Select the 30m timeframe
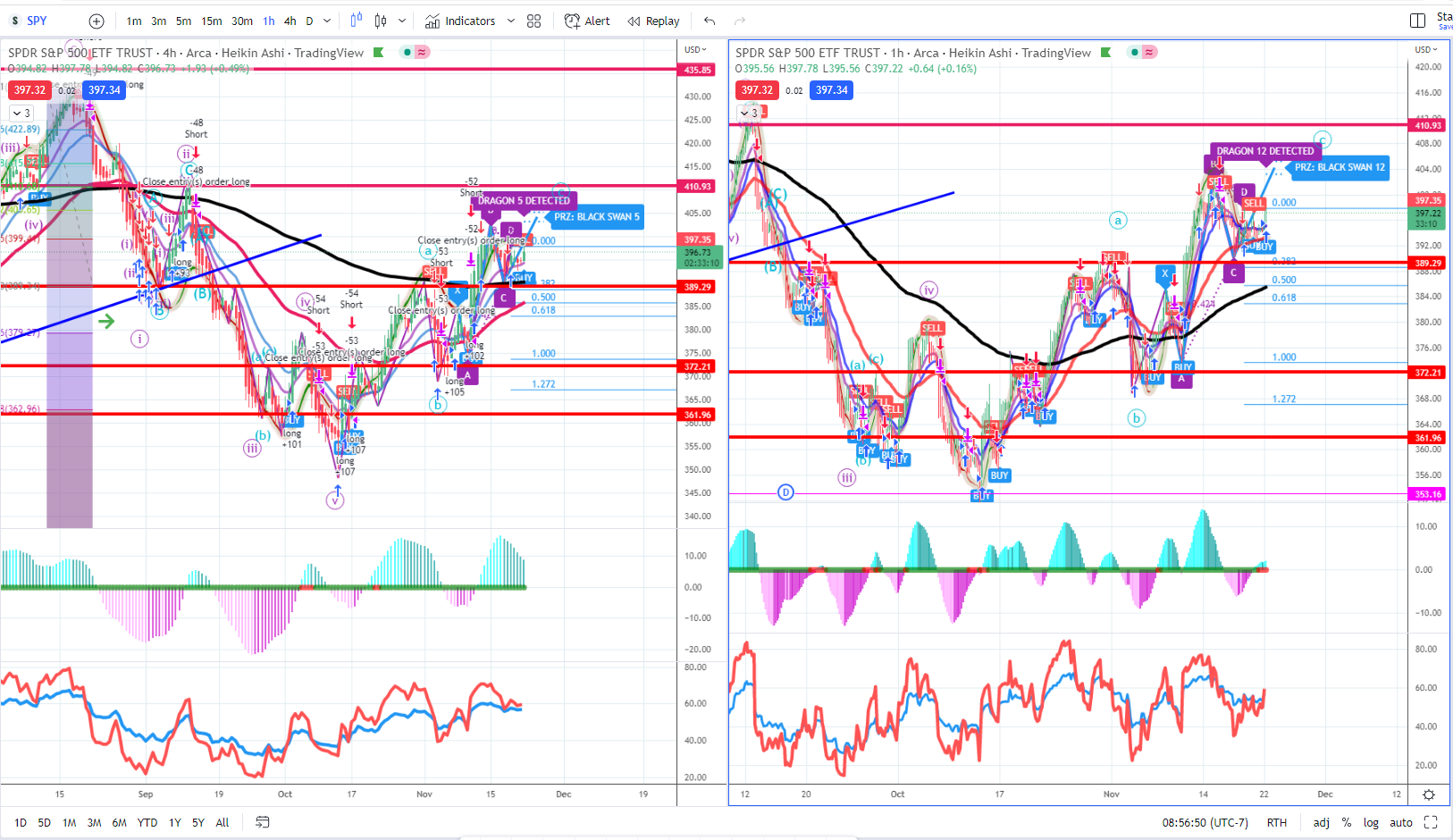 pyautogui.click(x=242, y=21)
